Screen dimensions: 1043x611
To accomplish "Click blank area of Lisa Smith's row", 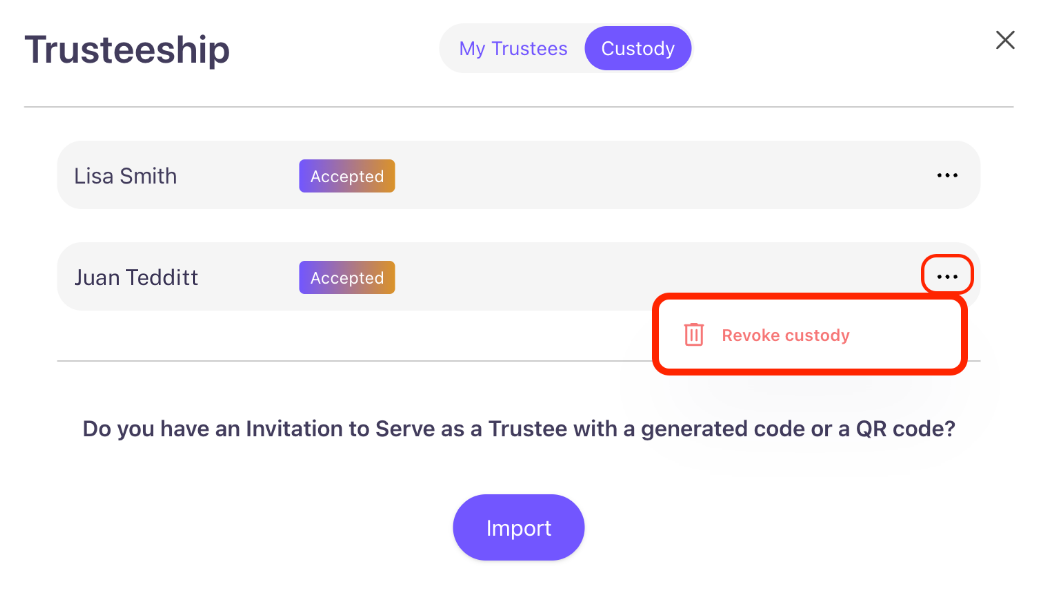I will 650,176.
